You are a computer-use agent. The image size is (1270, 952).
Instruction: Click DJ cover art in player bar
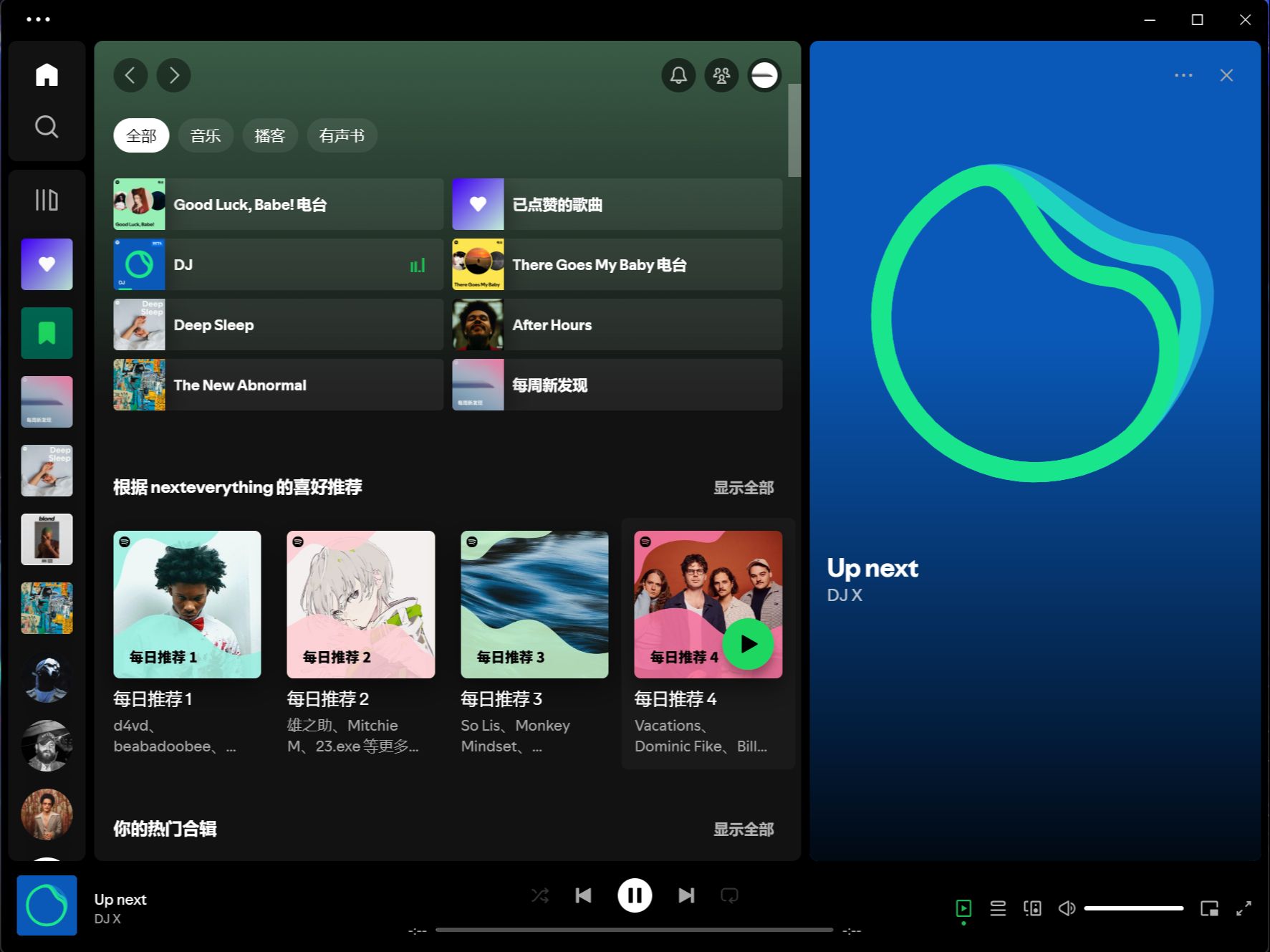pyautogui.click(x=47, y=905)
